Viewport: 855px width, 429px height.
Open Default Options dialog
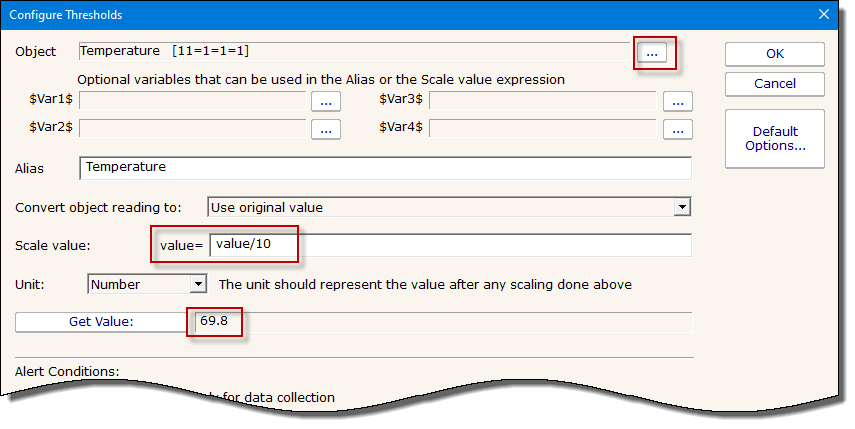775,139
